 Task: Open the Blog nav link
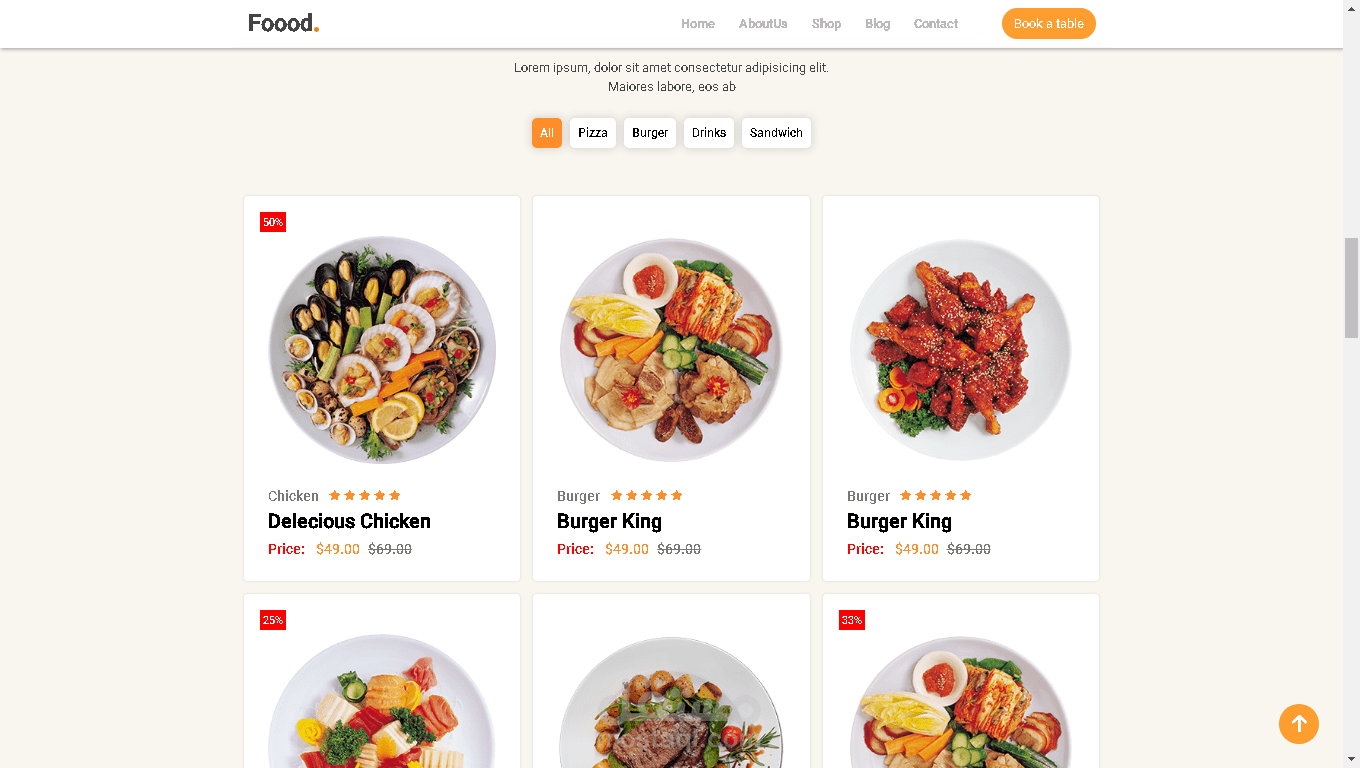[878, 24]
